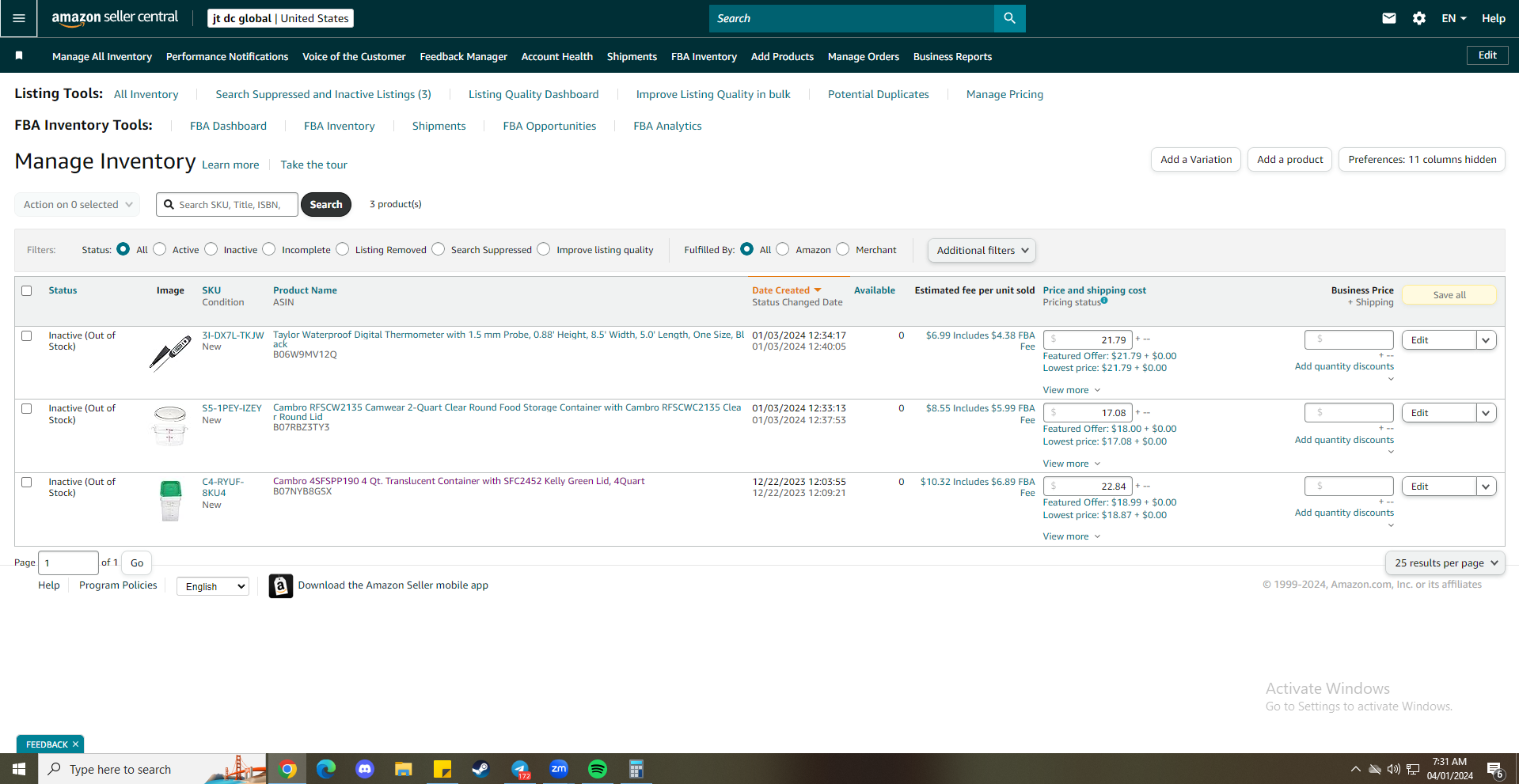Screen dimensions: 1519x784
Task: Open Google Chrome from taskbar
Action: (x=287, y=769)
